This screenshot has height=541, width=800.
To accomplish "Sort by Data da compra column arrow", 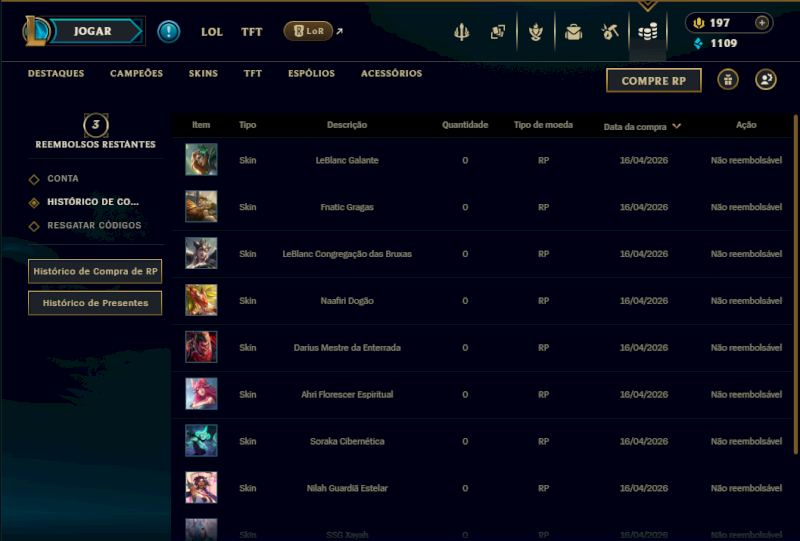I will (677, 126).
